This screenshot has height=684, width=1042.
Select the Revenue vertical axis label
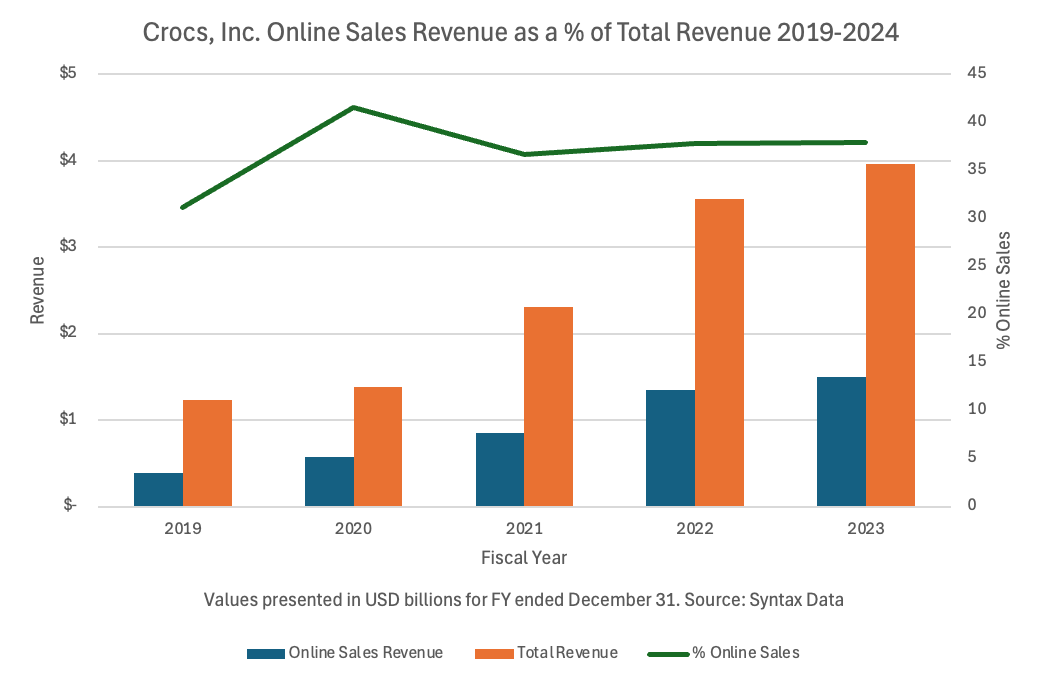[37, 288]
